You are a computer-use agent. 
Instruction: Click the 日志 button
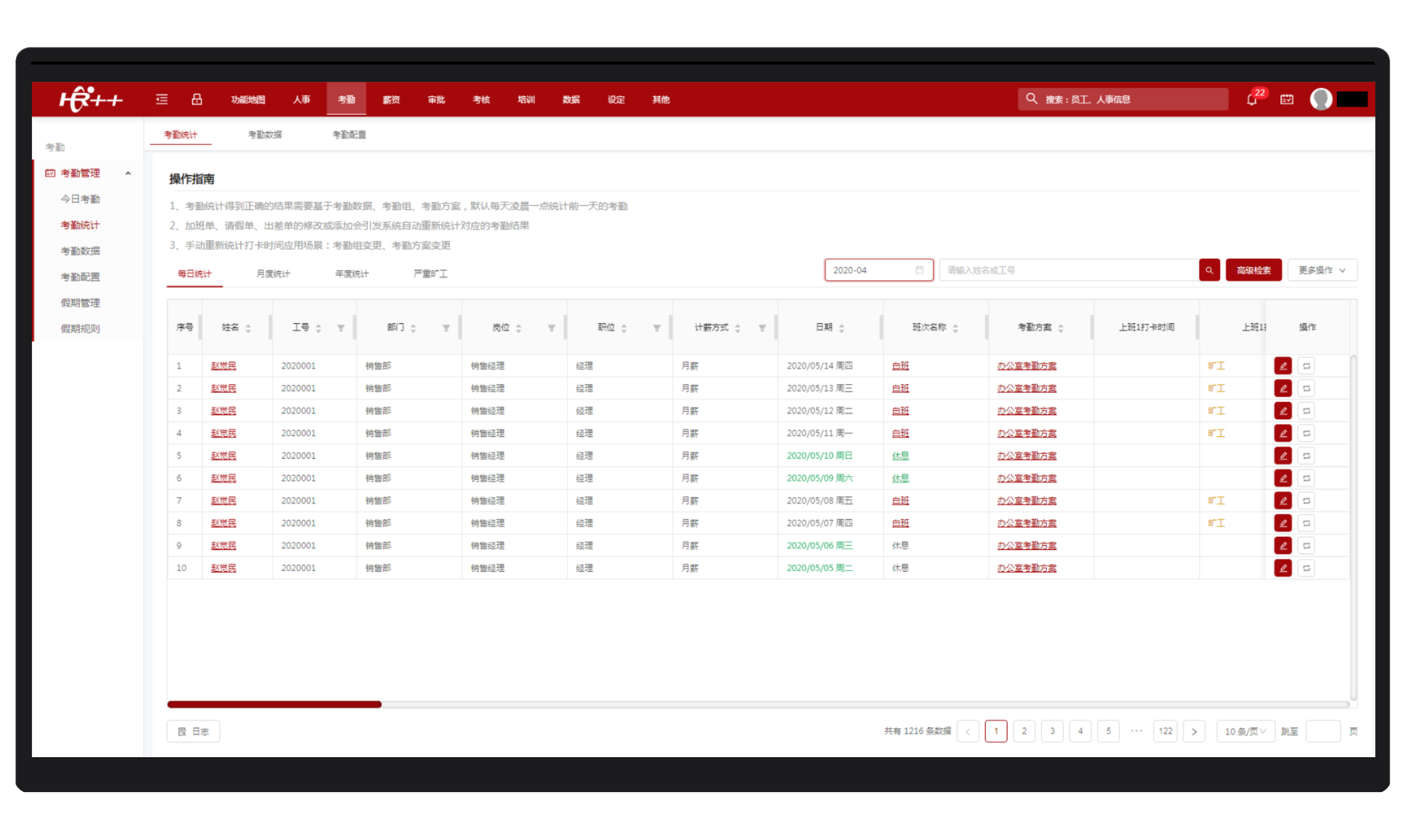pos(193,732)
